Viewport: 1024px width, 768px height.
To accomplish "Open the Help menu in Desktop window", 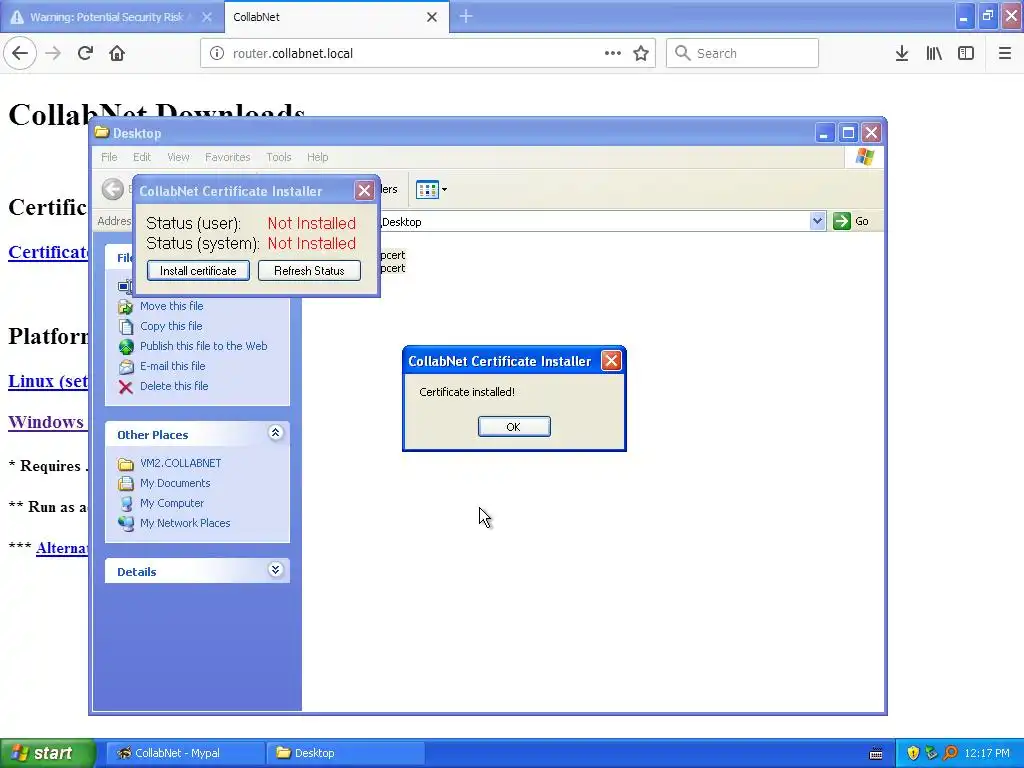I will click(x=317, y=157).
